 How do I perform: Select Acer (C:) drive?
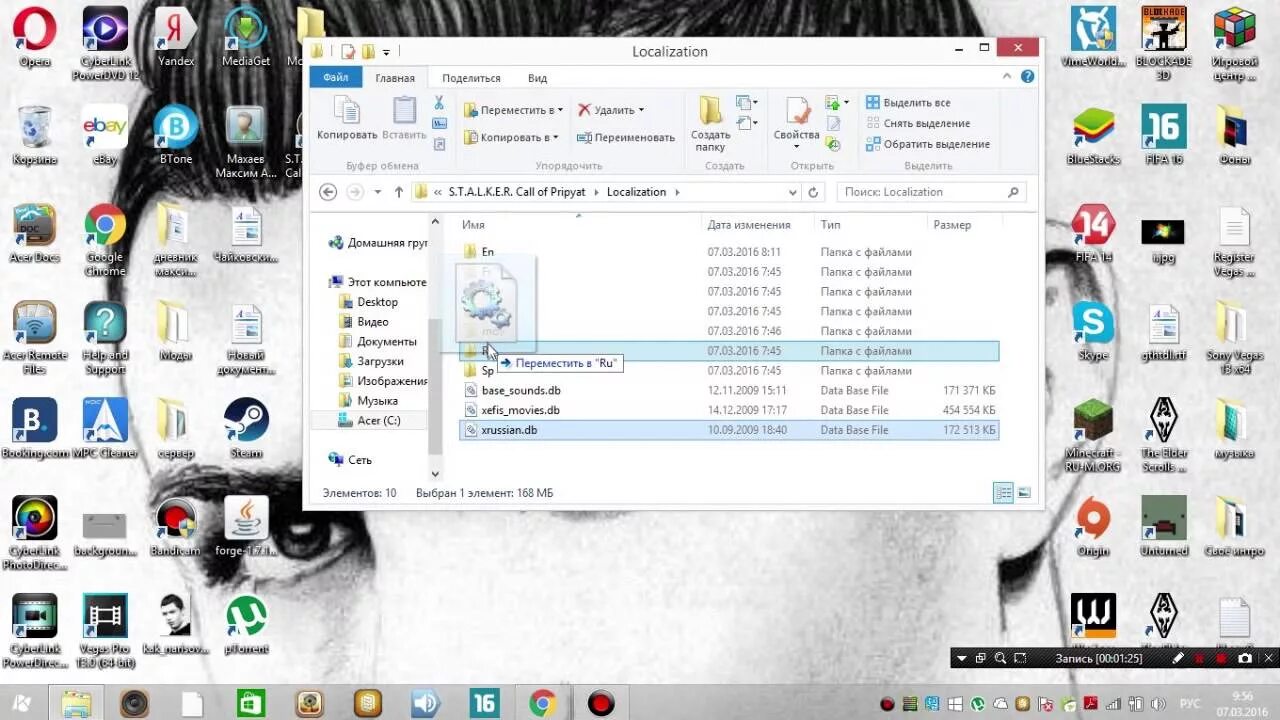pyautogui.click(x=378, y=420)
